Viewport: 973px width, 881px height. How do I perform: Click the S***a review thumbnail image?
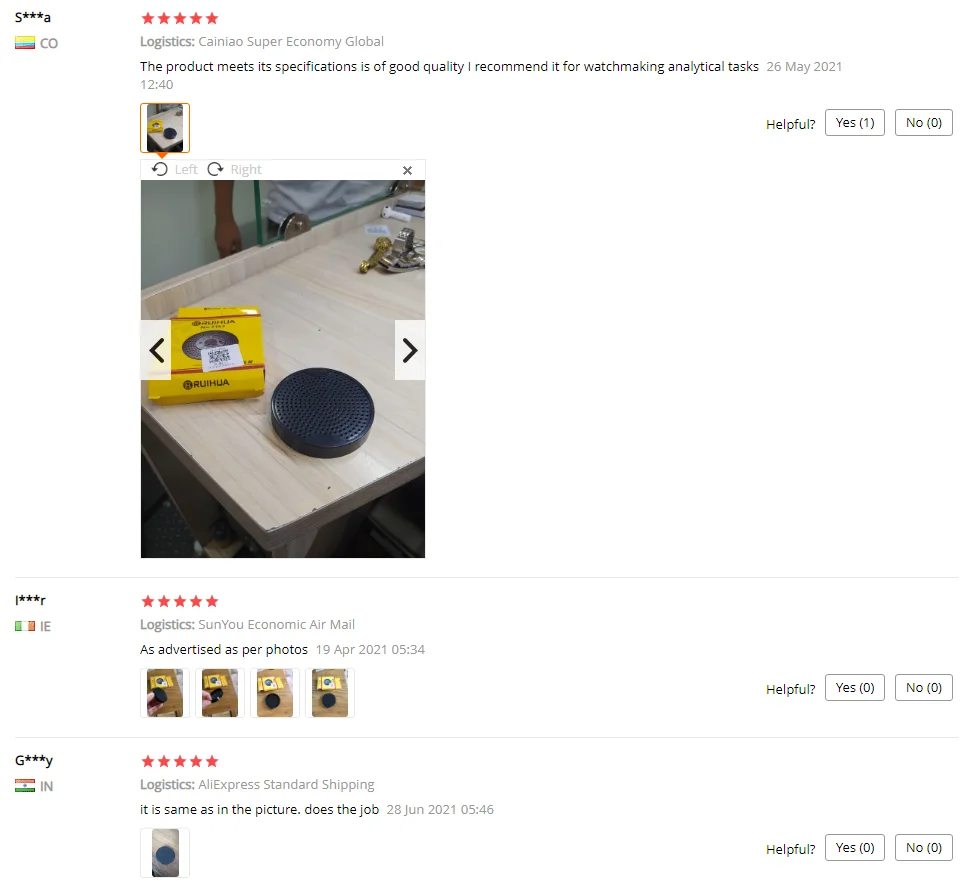pos(164,128)
